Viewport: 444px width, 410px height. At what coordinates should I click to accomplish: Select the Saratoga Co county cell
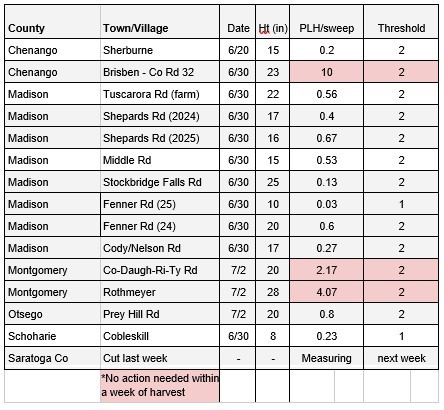(52, 358)
